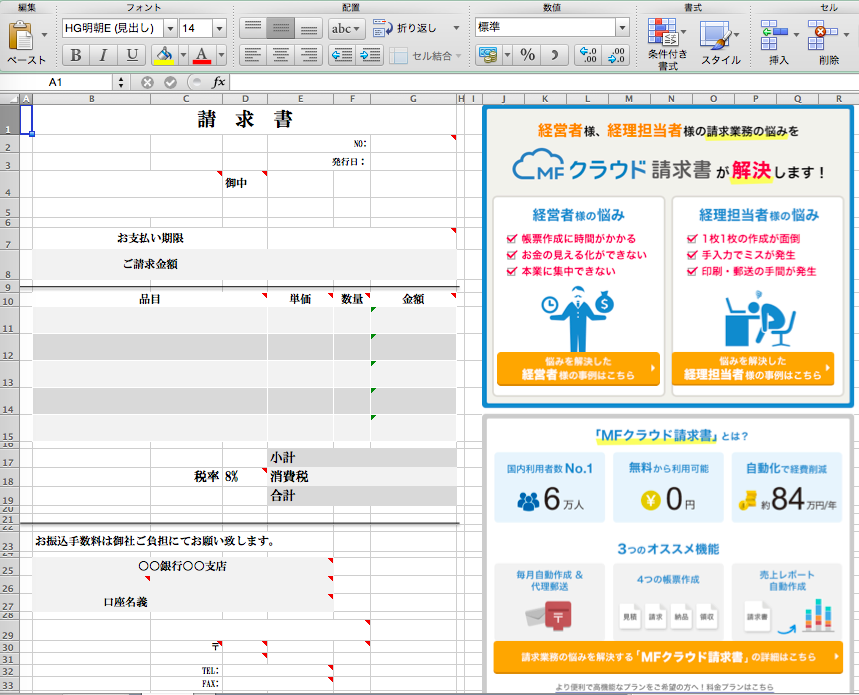Click into the font size field showing 14
The width and height of the screenshot is (859, 695).
tap(196, 28)
